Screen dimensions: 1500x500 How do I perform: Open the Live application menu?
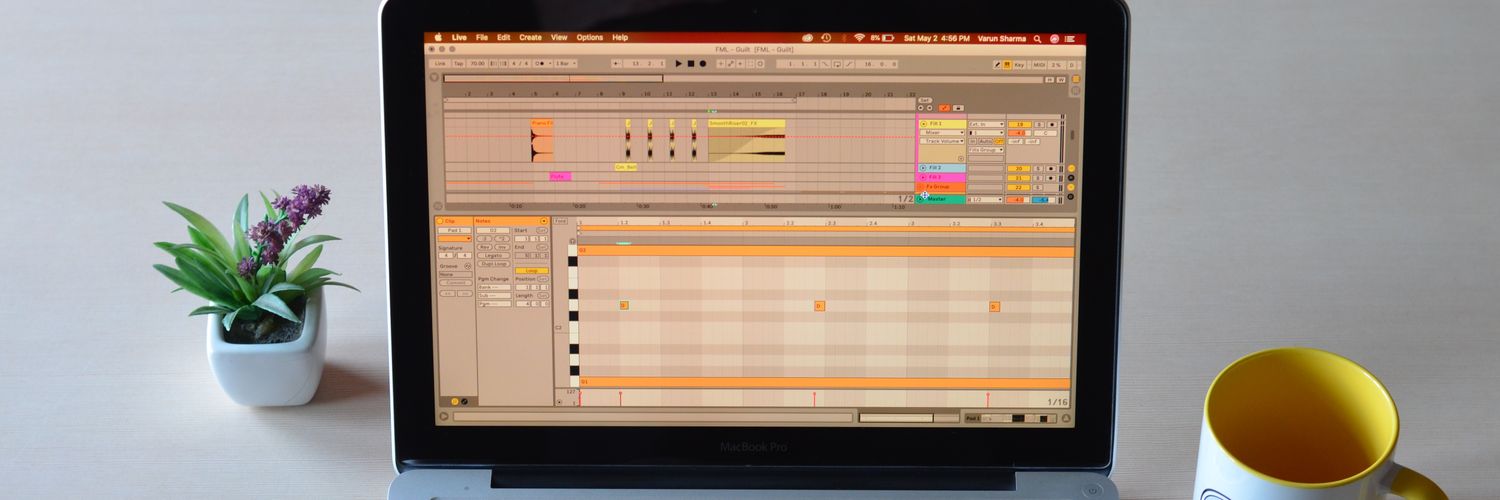459,37
